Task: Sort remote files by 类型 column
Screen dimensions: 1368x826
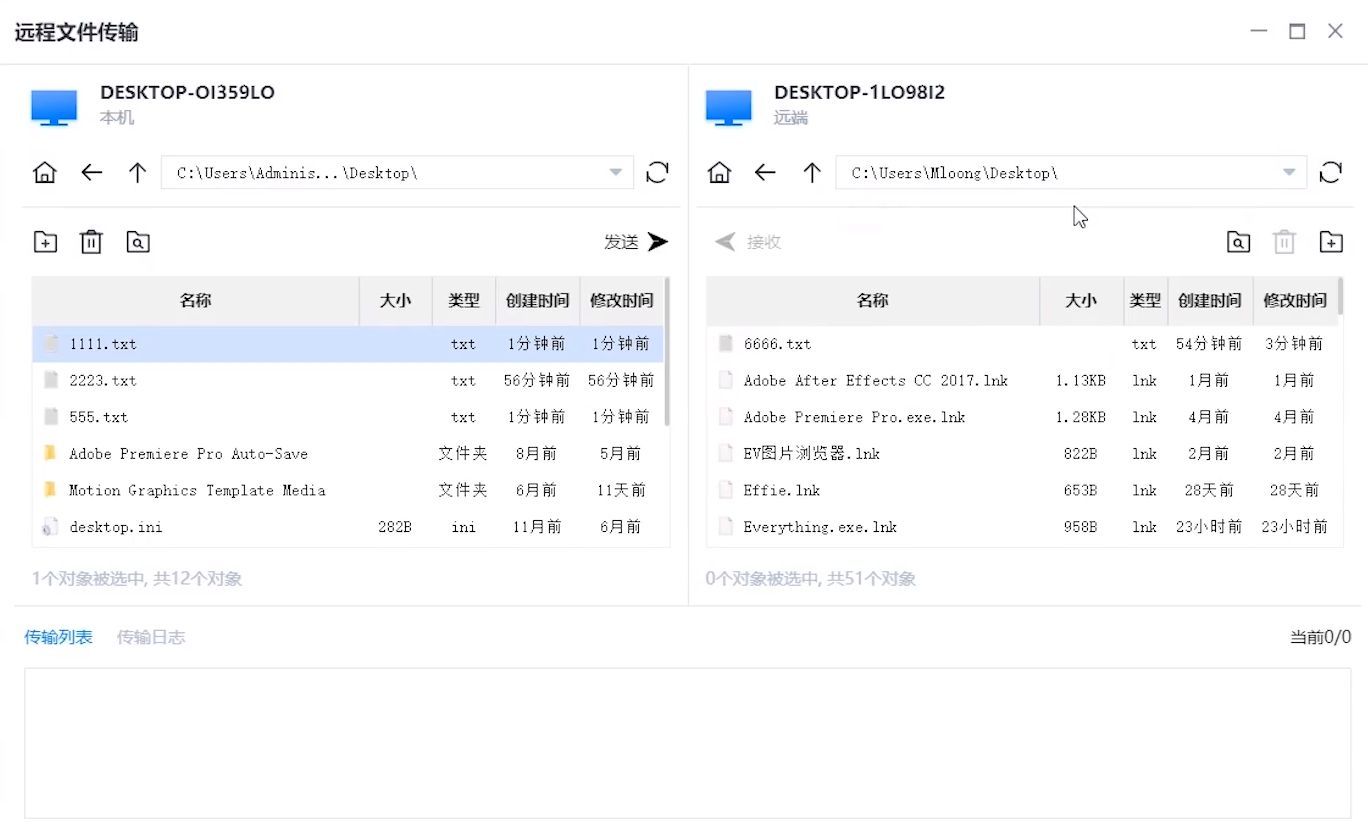Action: tap(1145, 300)
